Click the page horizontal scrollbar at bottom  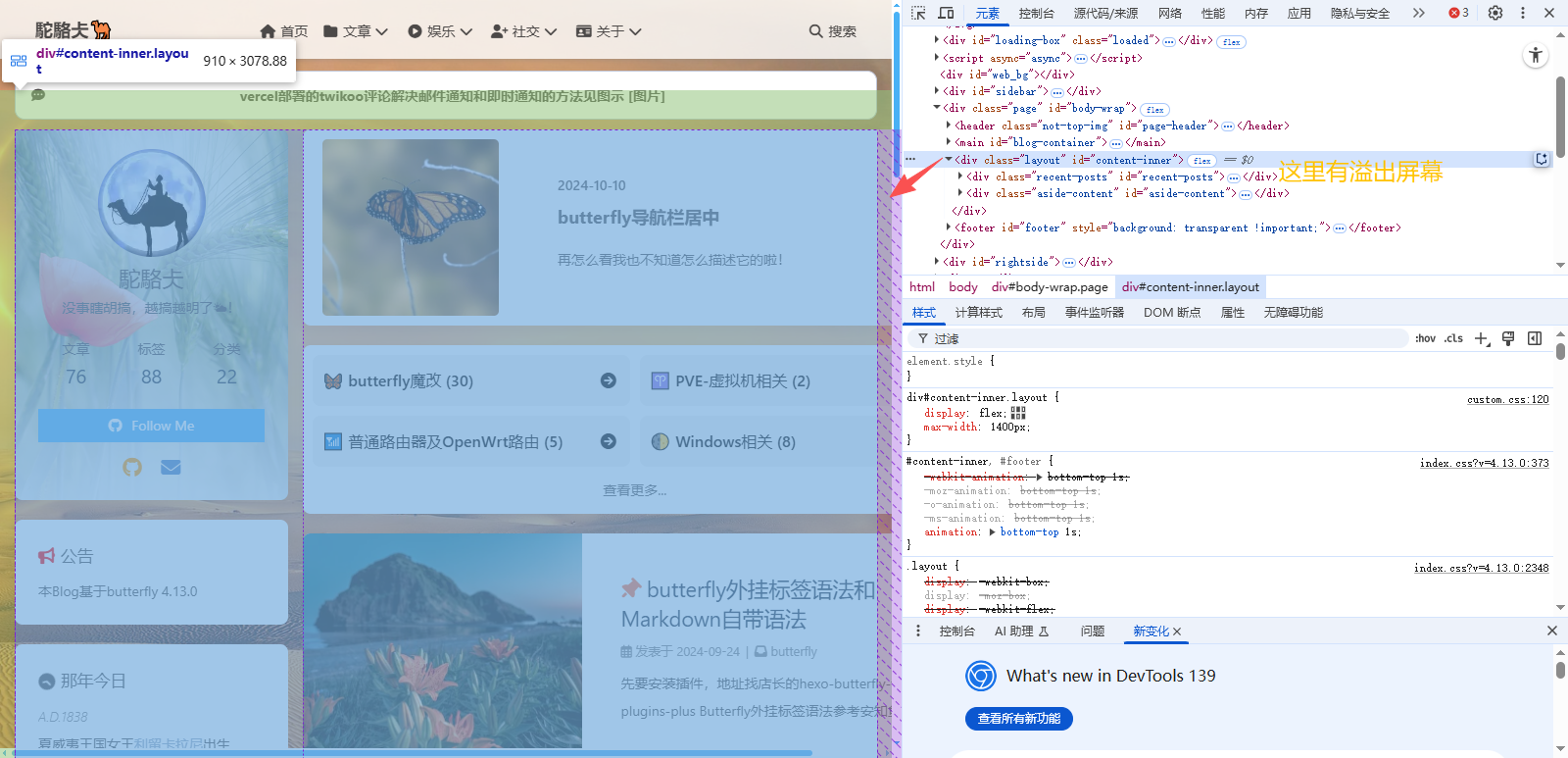pyautogui.click(x=413, y=753)
